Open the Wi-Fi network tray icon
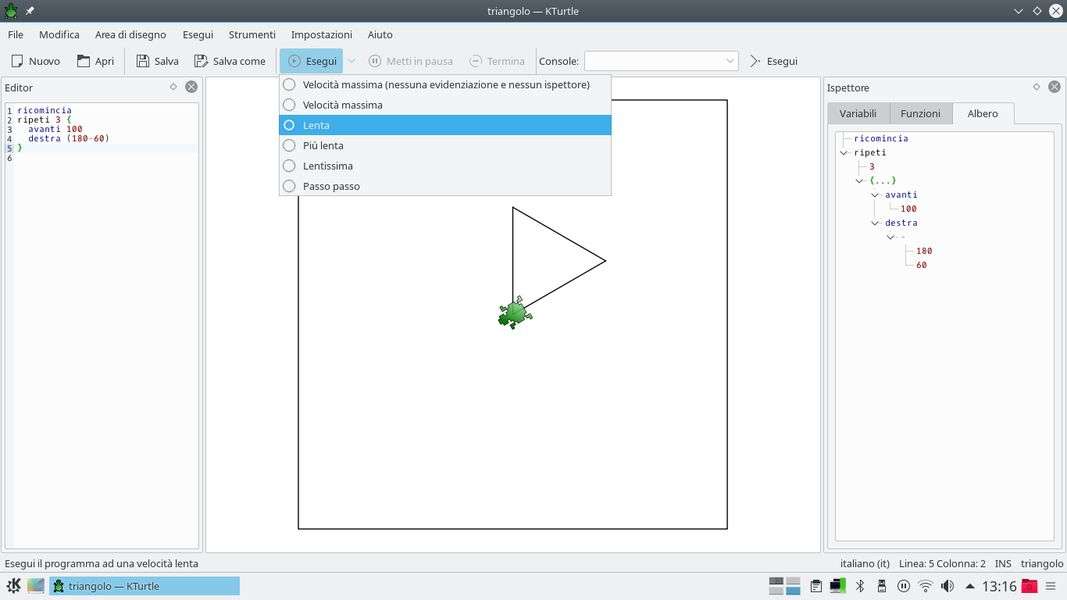This screenshot has width=1067, height=600. click(x=925, y=586)
